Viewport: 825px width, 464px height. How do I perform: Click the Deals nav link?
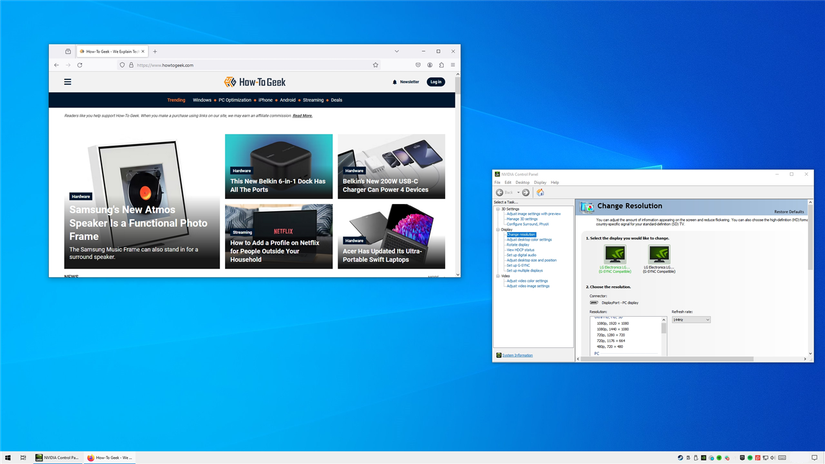tap(336, 100)
